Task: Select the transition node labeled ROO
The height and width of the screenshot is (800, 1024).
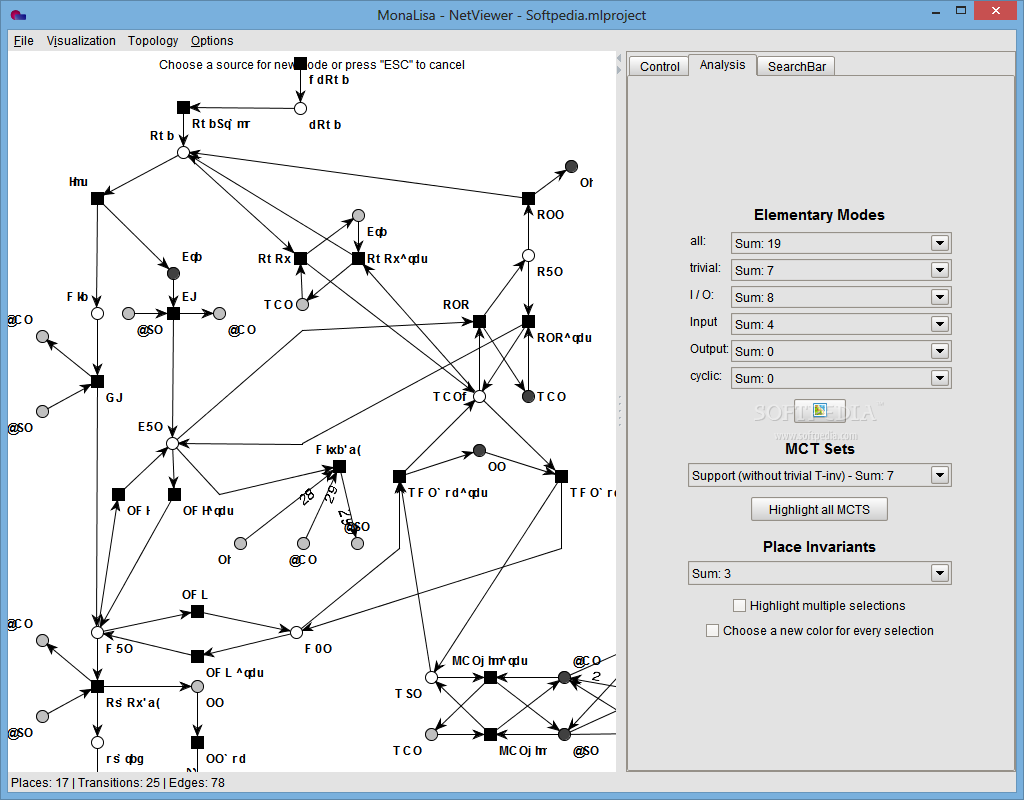Action: pos(528,199)
